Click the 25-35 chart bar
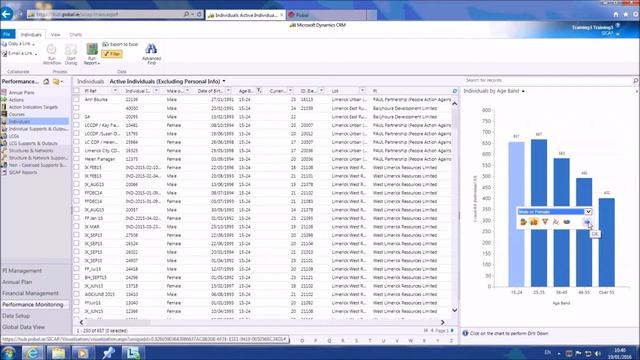Viewport: 640px width, 360px height. tap(539, 213)
